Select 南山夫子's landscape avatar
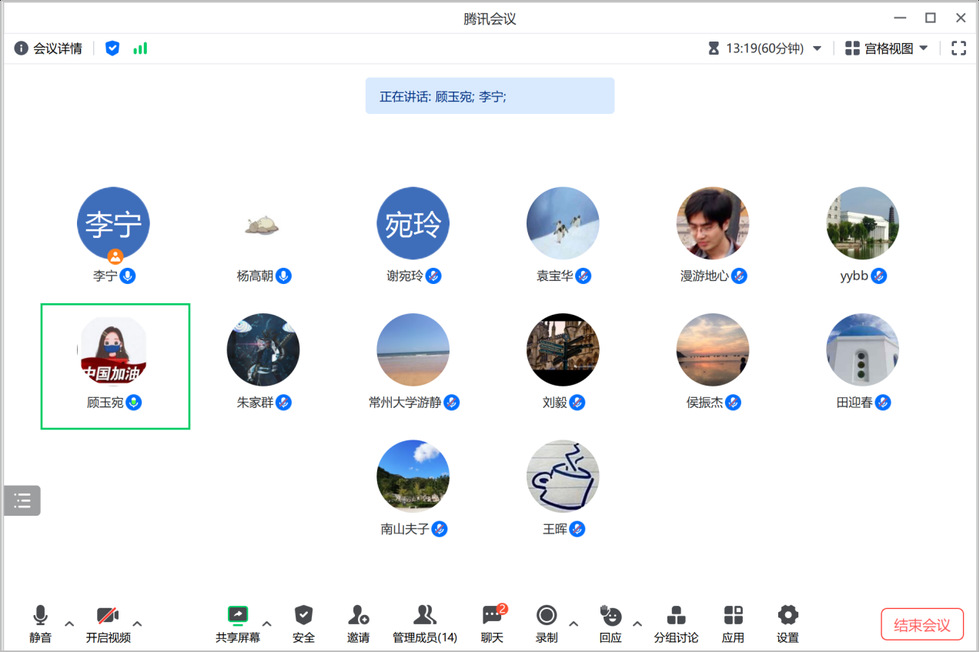This screenshot has height=652, width=979. (413, 477)
